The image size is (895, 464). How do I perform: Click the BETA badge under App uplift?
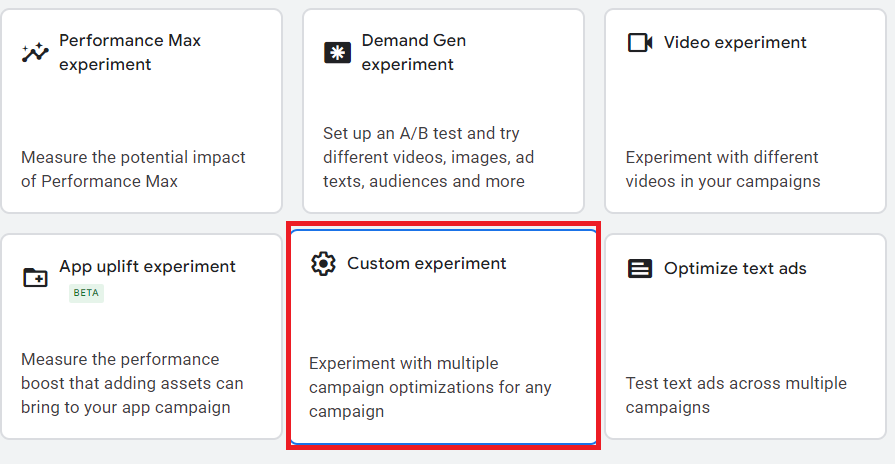coord(86,293)
